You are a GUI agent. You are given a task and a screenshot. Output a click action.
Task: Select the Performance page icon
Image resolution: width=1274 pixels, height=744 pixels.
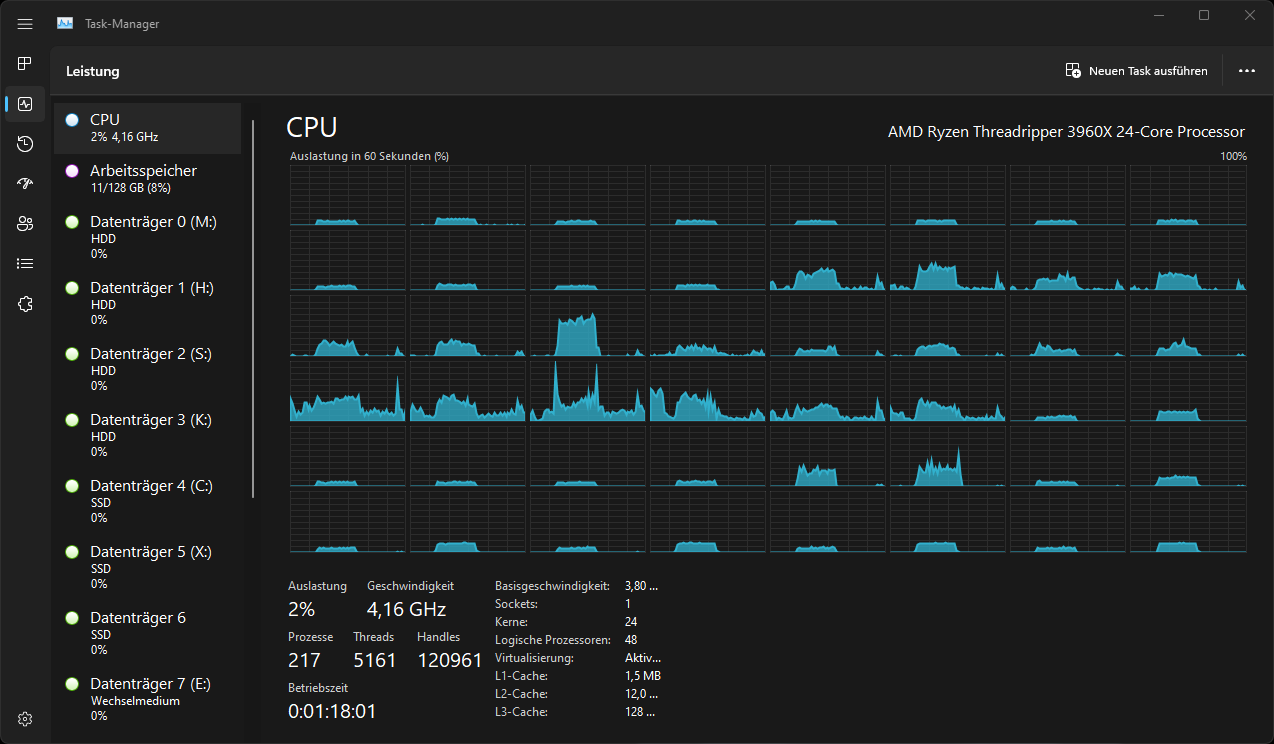25,104
